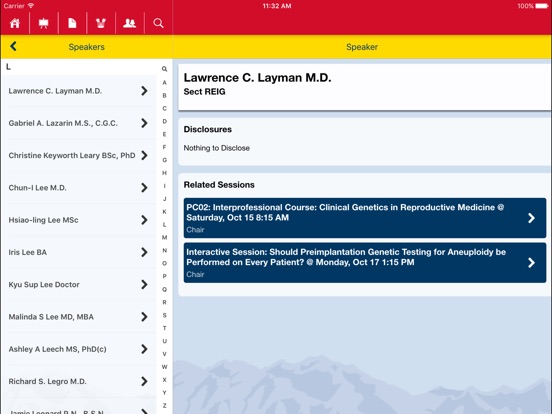Image resolution: width=552 pixels, height=414 pixels.
Task: Tap the magnifier search icon in toolbar
Action: pyautogui.click(x=158, y=23)
